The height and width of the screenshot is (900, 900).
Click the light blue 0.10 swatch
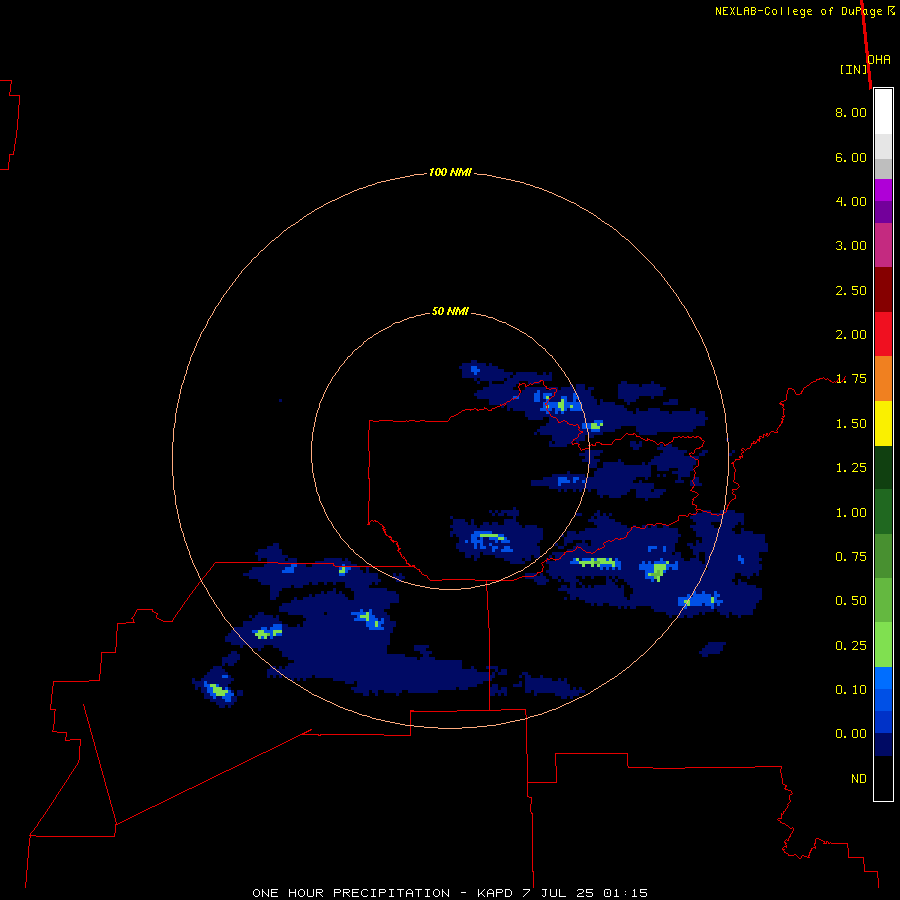coord(883,678)
